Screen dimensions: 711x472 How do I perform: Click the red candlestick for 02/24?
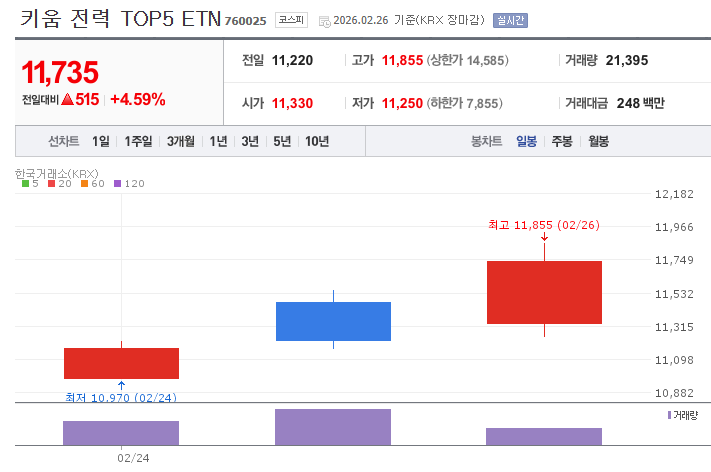pos(122,363)
